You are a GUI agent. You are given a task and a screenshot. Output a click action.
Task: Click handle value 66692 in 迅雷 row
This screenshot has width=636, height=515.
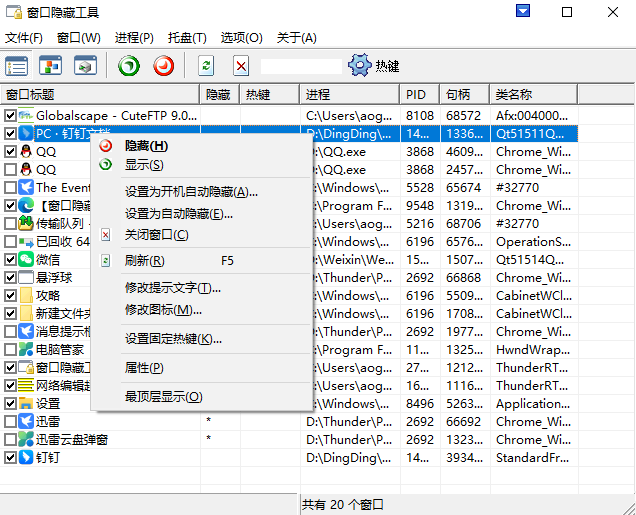coord(463,421)
